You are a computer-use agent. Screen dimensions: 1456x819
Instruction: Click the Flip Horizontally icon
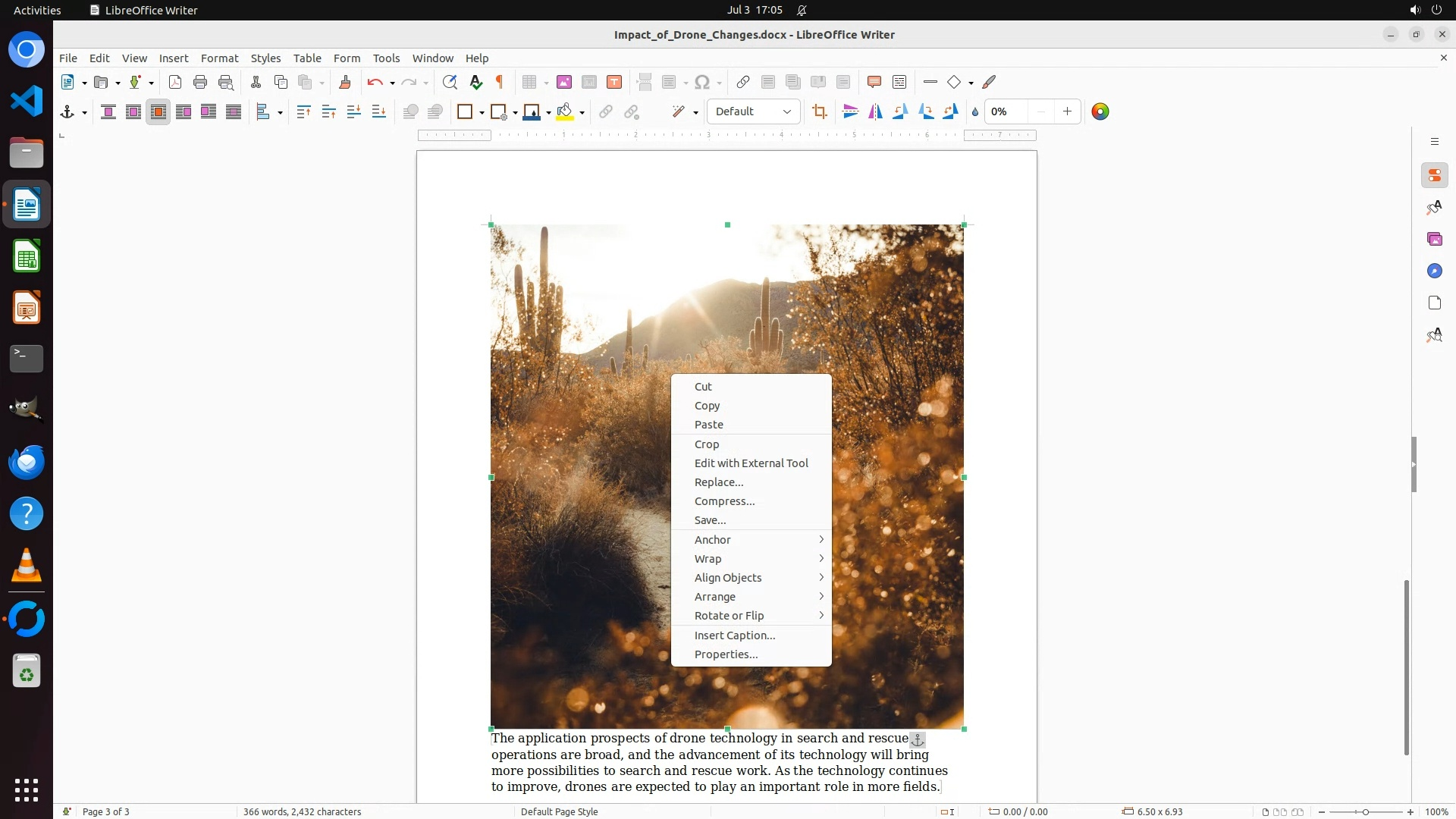click(x=876, y=111)
